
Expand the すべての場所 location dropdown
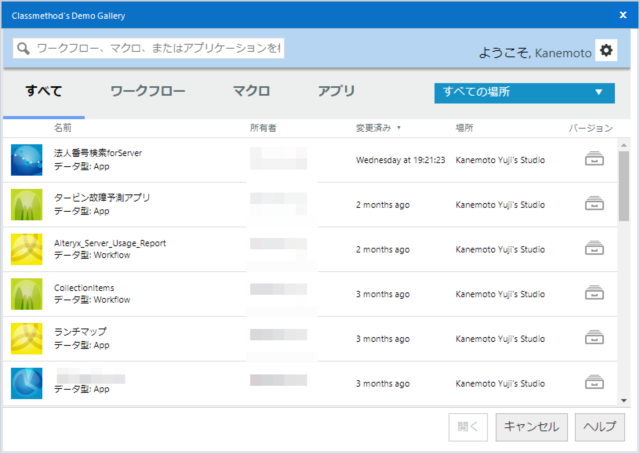tap(524, 93)
